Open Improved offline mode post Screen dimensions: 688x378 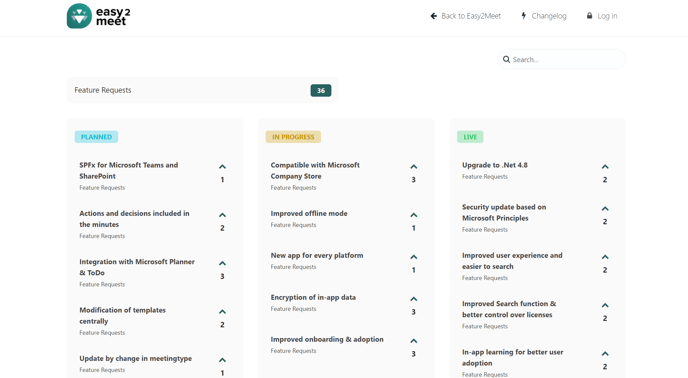coord(309,213)
